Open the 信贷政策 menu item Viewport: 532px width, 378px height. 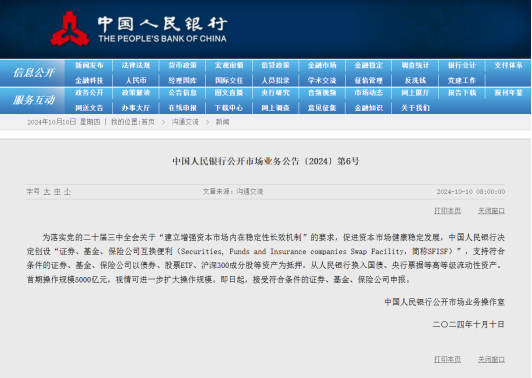click(x=276, y=65)
